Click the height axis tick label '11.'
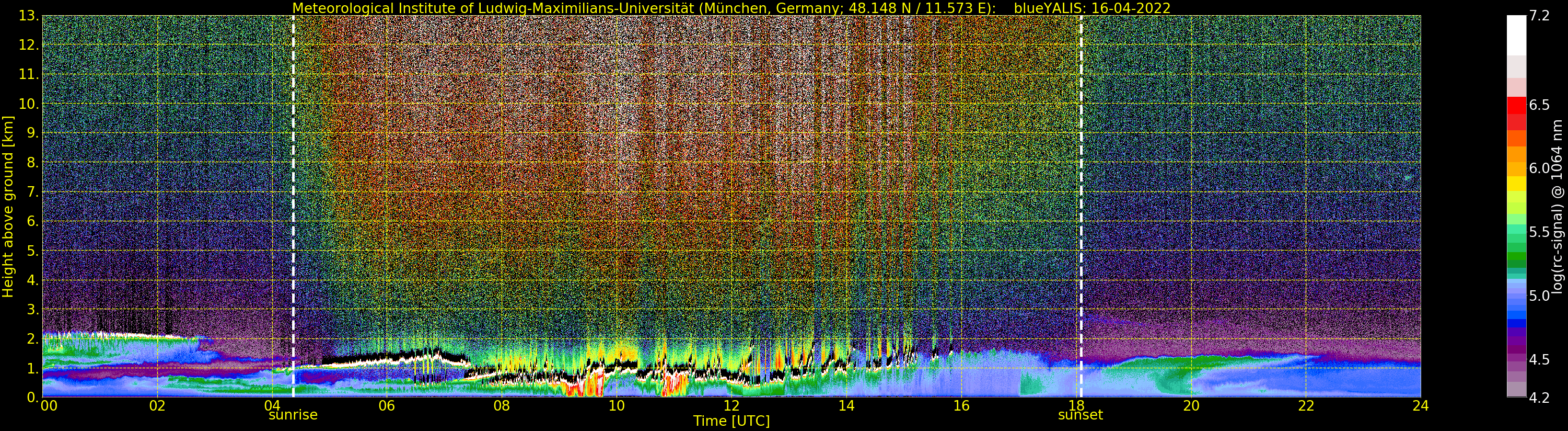The width and height of the screenshot is (1568, 431). click(29, 74)
